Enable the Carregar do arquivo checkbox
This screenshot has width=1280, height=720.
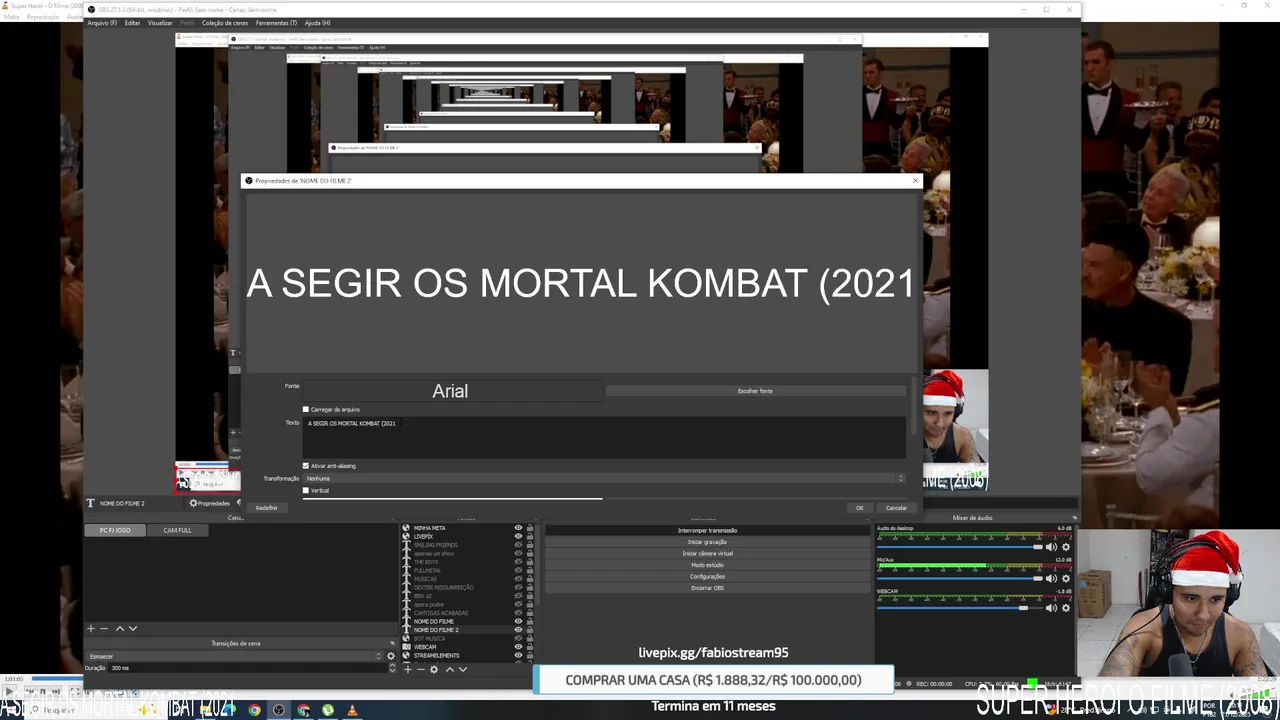point(306,409)
